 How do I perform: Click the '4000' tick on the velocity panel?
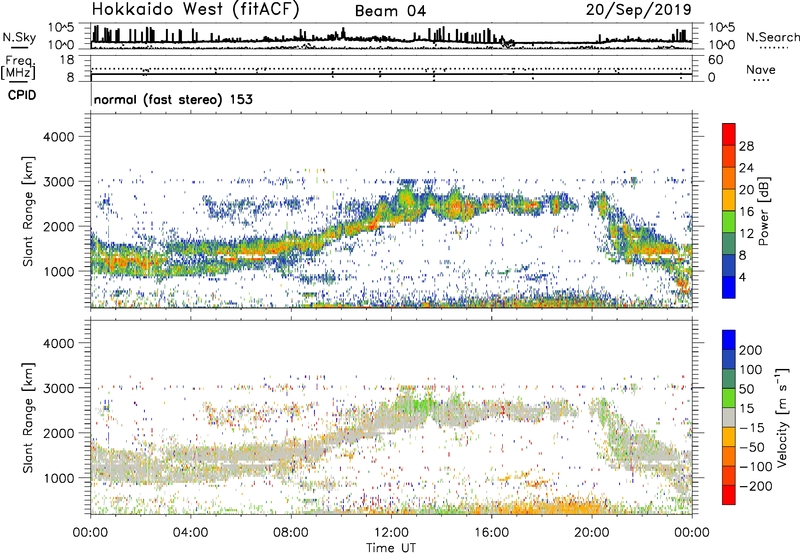point(59,343)
